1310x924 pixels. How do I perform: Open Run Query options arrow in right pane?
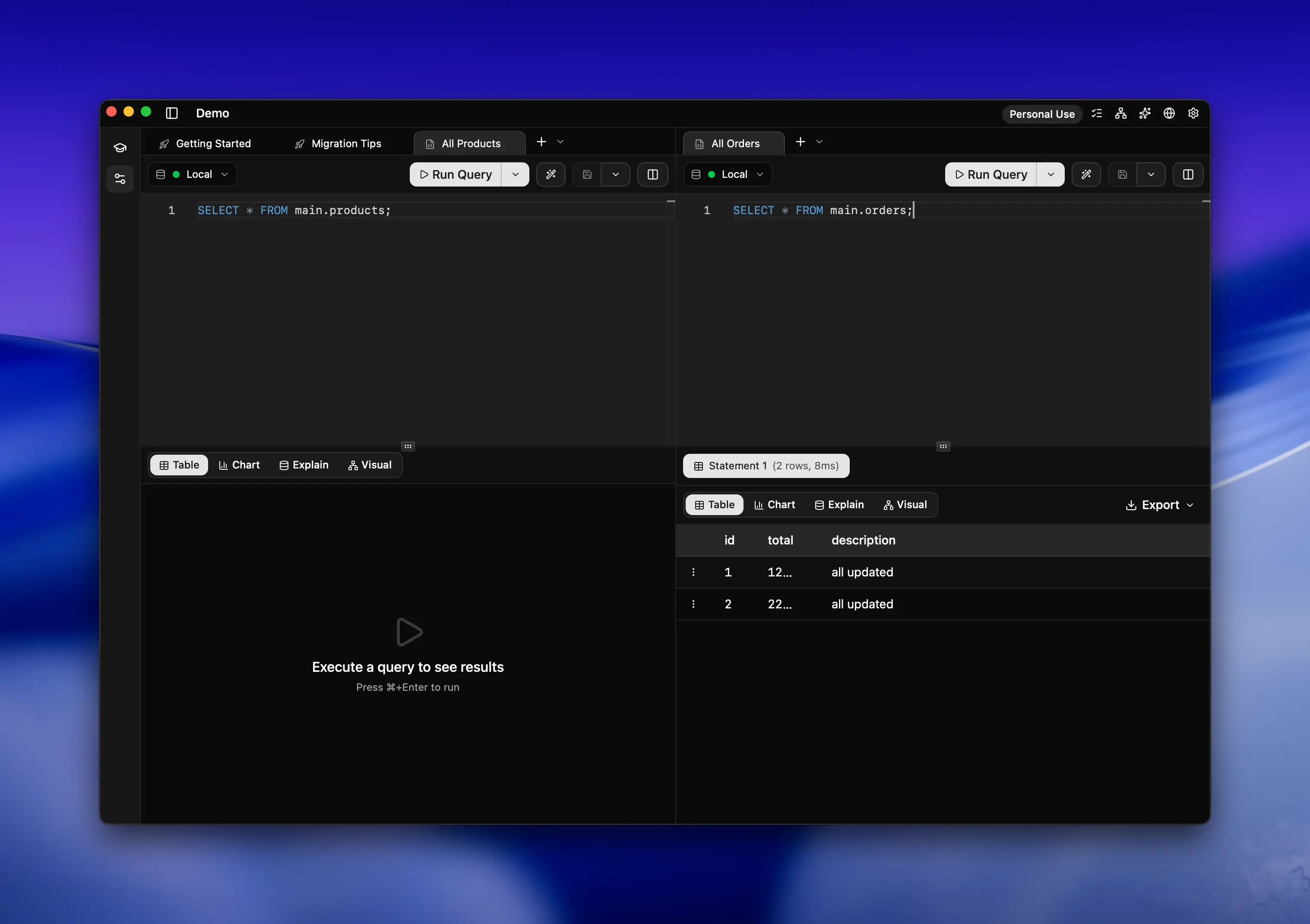(1051, 174)
